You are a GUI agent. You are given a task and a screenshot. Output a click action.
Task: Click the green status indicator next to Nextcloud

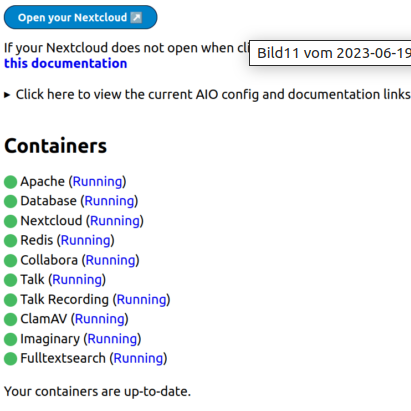[x=10, y=221]
